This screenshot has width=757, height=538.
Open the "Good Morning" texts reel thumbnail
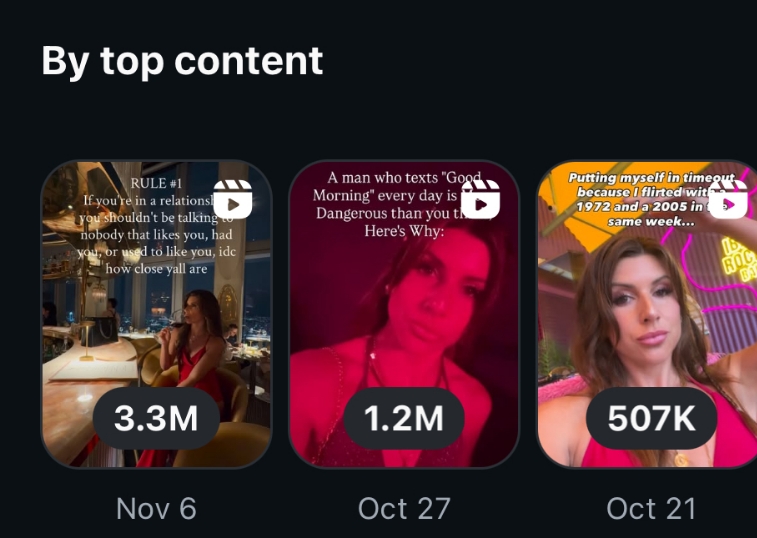404,314
